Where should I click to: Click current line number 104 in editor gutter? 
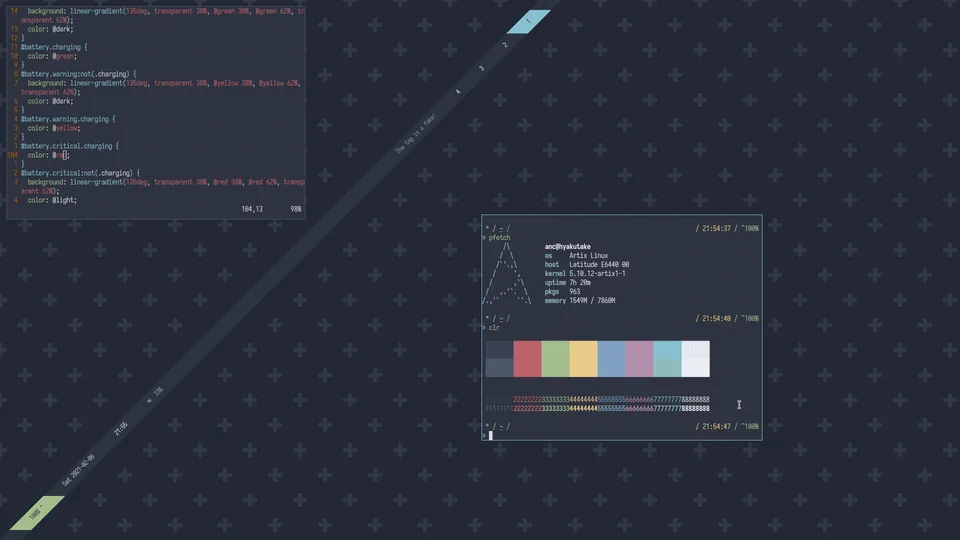pyautogui.click(x=12, y=155)
